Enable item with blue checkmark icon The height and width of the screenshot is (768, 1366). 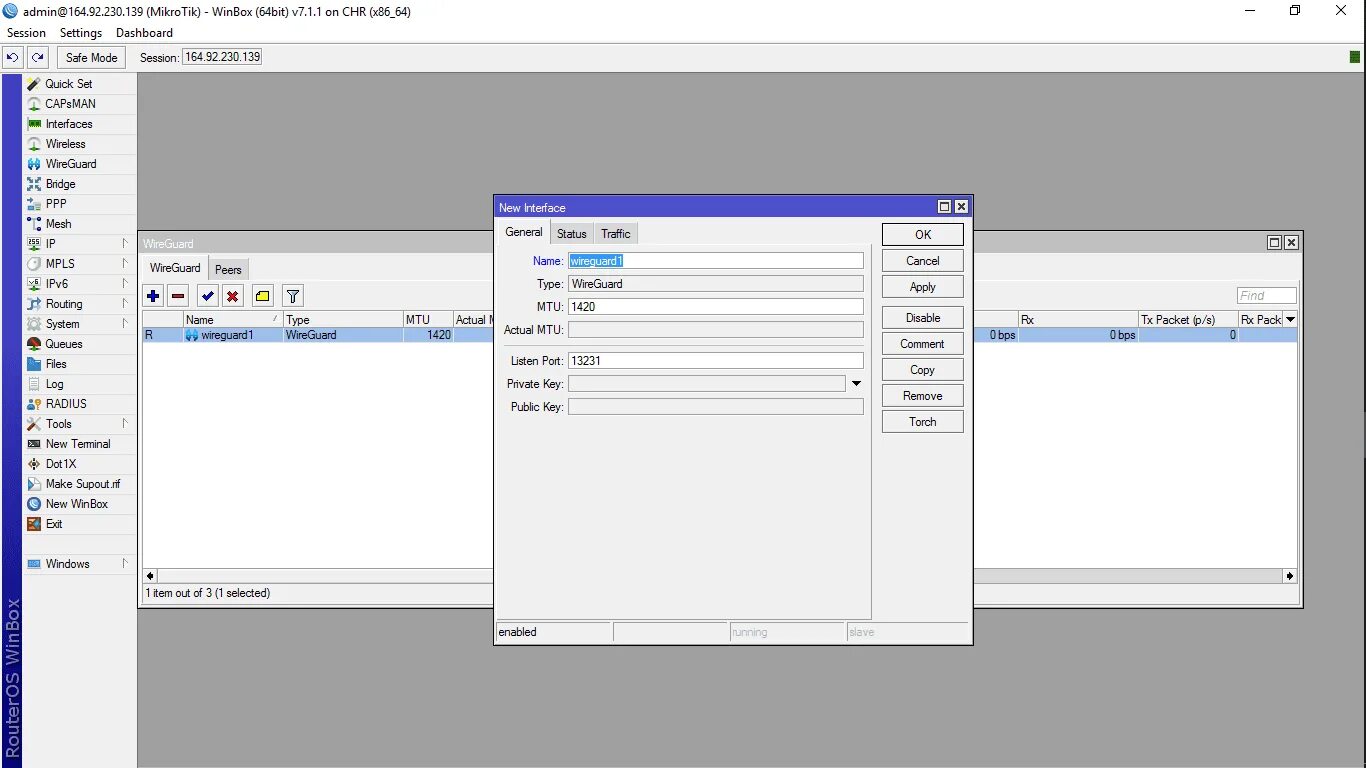[208, 296]
